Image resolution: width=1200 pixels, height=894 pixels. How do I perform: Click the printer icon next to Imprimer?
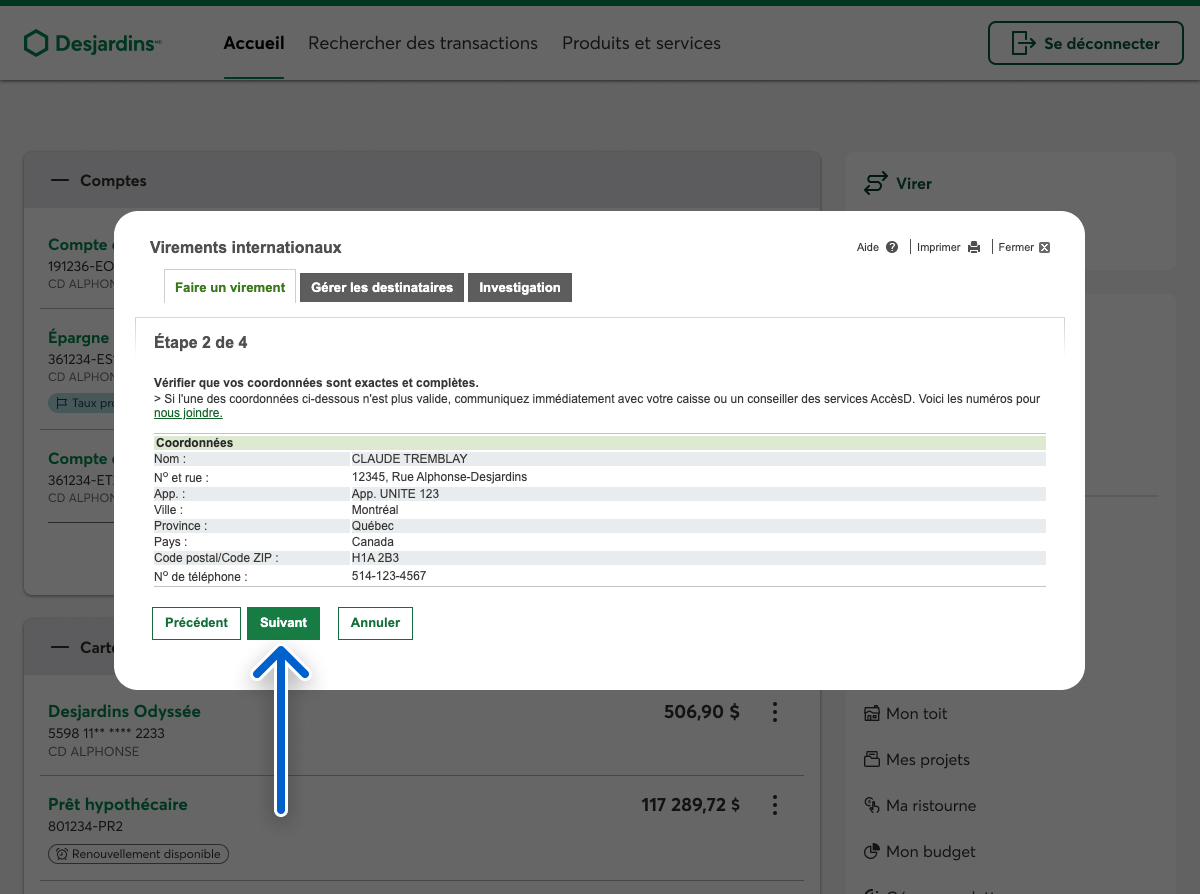pyautogui.click(x=974, y=247)
